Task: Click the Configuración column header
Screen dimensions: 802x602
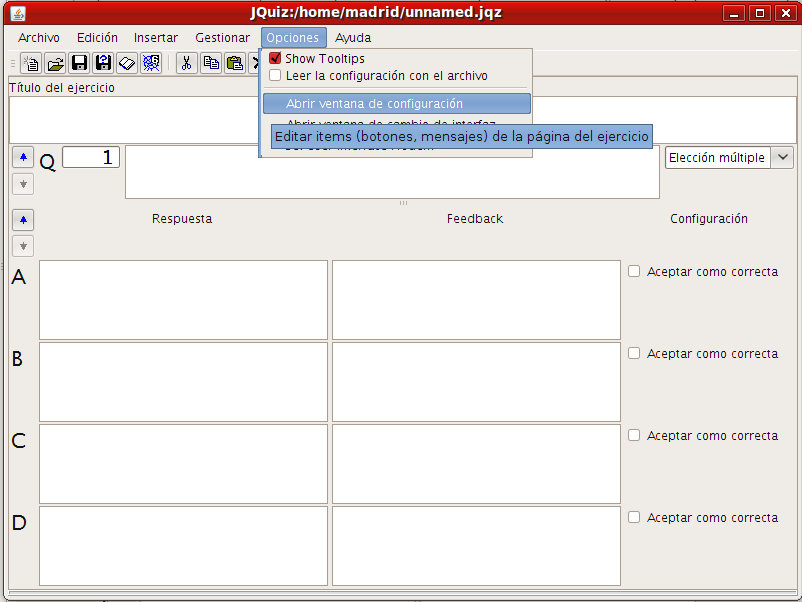Action: pyautogui.click(x=709, y=219)
